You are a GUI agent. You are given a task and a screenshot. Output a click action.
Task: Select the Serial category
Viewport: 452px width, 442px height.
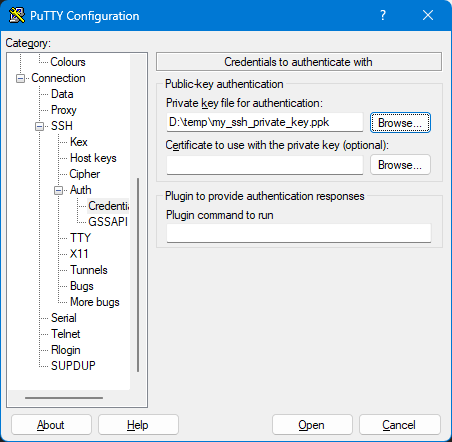[x=64, y=318]
